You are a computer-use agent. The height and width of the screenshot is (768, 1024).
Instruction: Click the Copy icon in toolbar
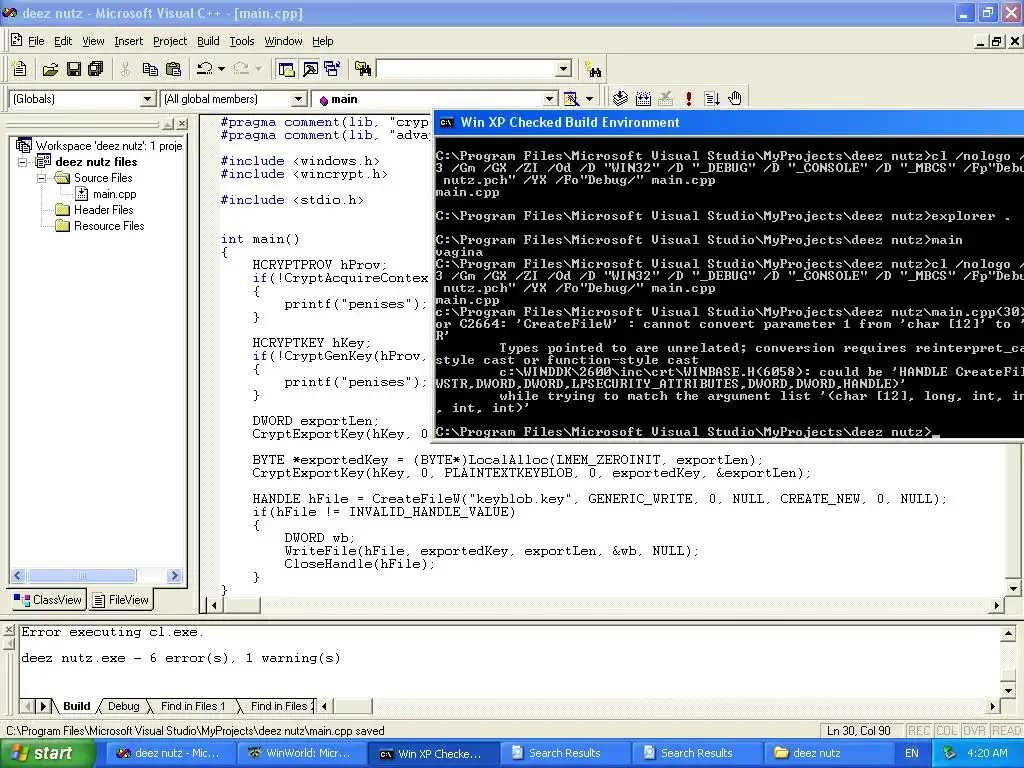click(x=150, y=69)
